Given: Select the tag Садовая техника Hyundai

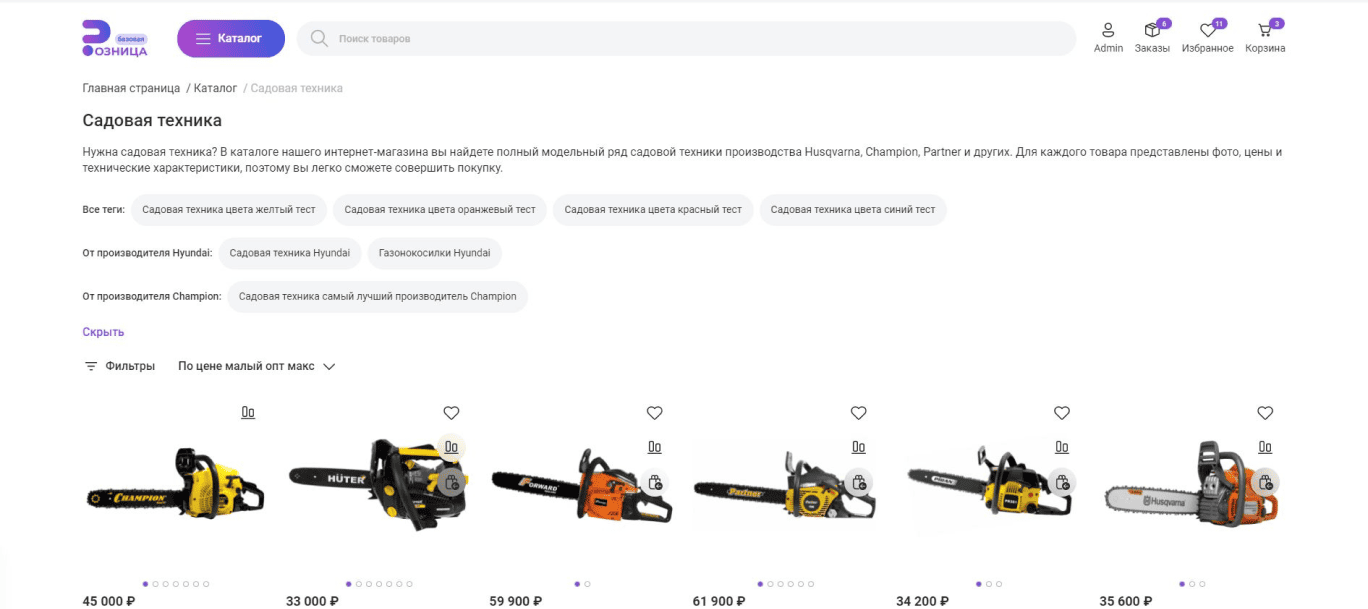Looking at the screenshot, I should click(290, 253).
